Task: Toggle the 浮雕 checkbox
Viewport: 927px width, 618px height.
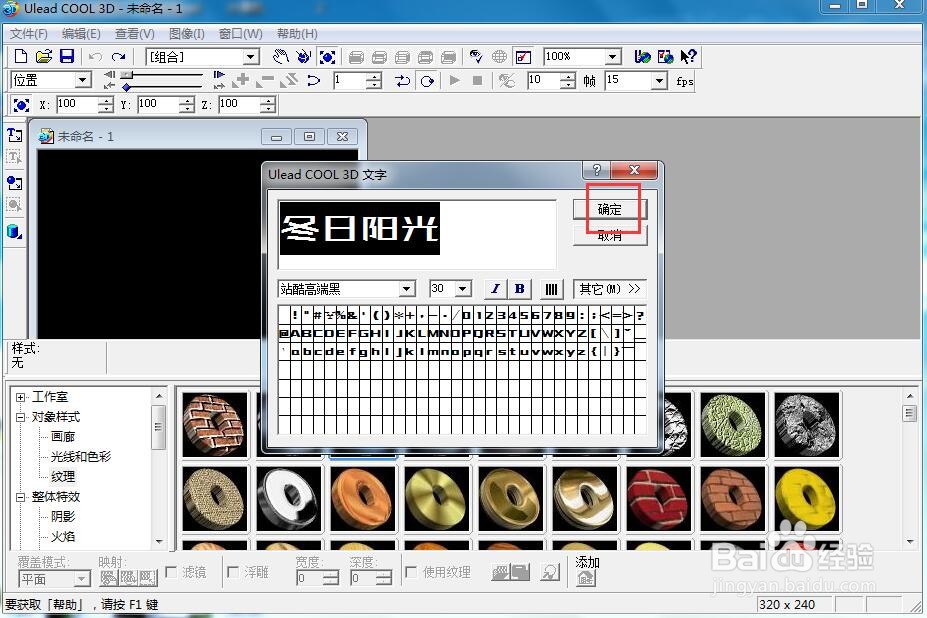Action: 234,571
